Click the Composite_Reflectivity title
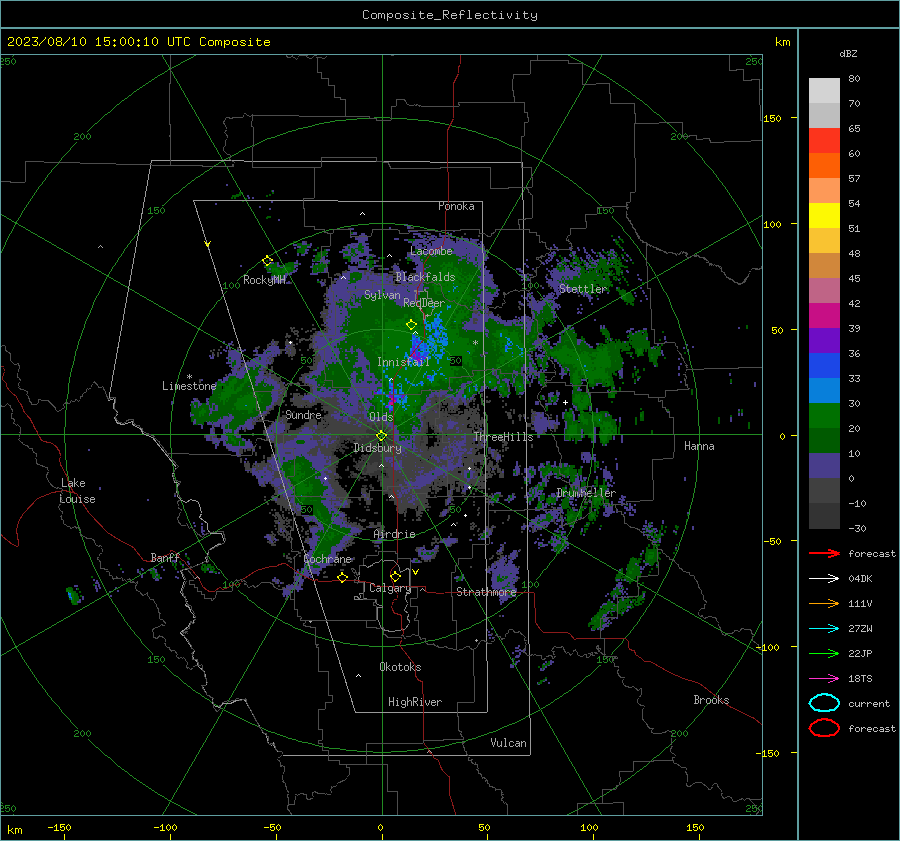The height and width of the screenshot is (841, 900). tap(450, 15)
